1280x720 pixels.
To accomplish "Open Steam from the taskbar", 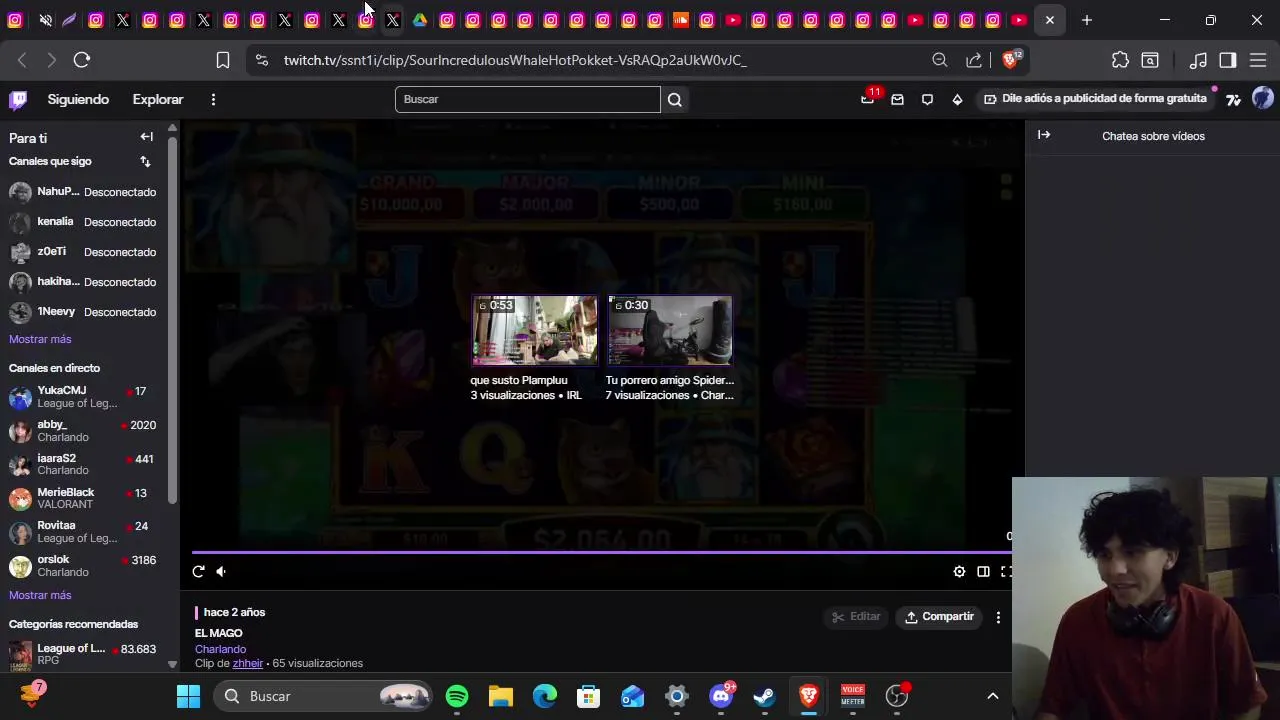I will [x=765, y=696].
